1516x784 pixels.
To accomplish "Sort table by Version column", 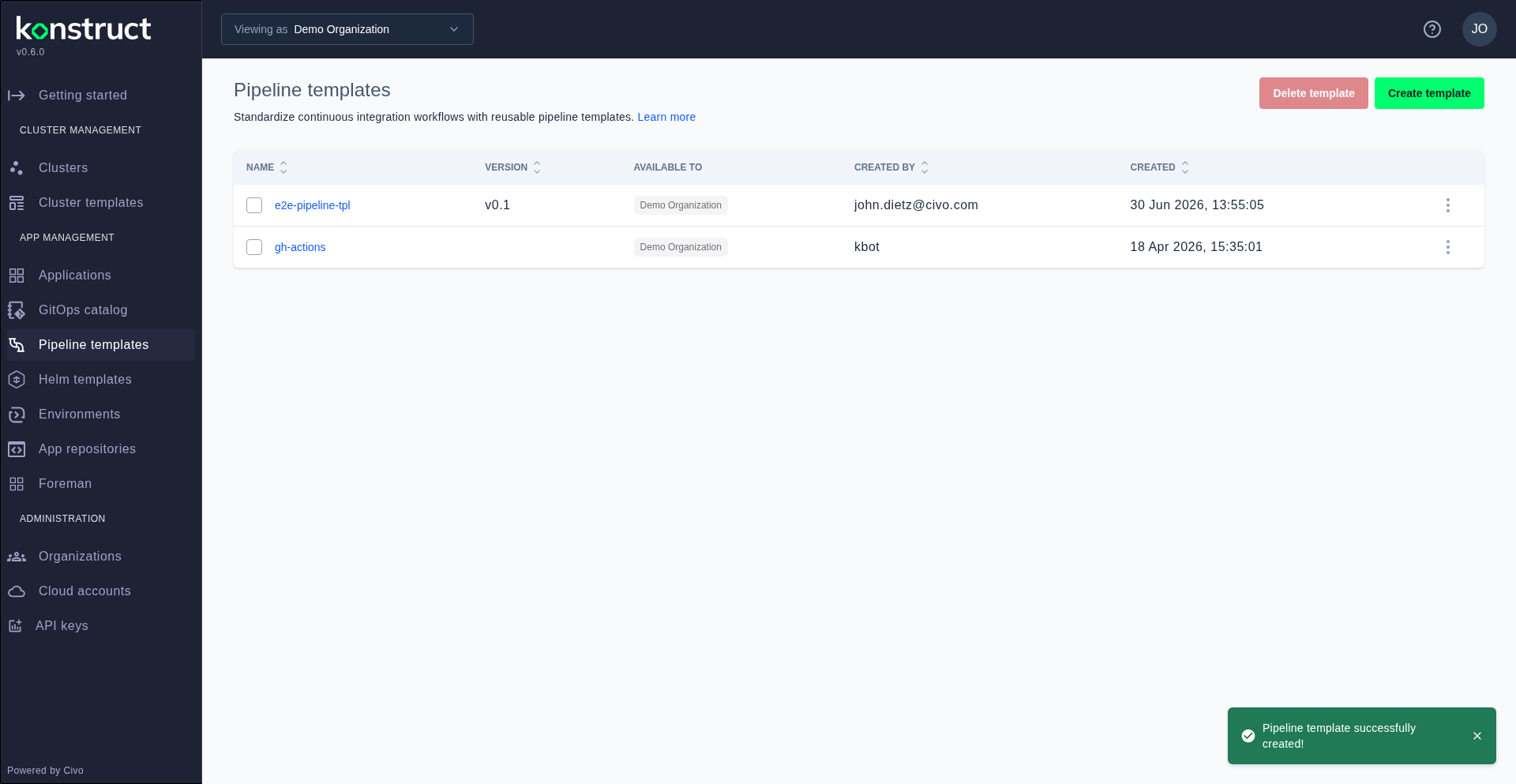I will [x=513, y=167].
